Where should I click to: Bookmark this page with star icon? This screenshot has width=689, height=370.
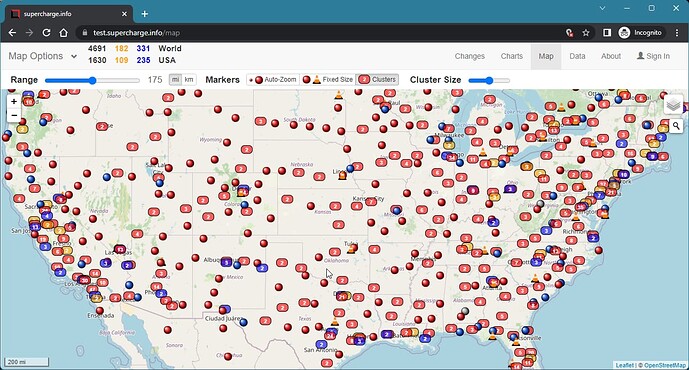pyautogui.click(x=586, y=33)
